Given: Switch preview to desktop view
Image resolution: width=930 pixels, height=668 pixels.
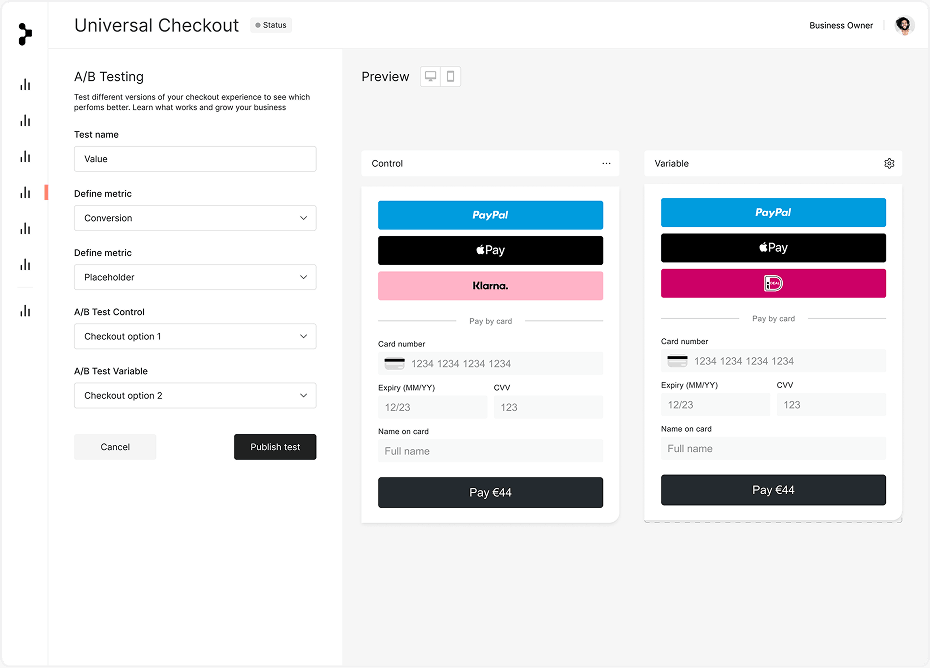Looking at the screenshot, I should pyautogui.click(x=431, y=77).
